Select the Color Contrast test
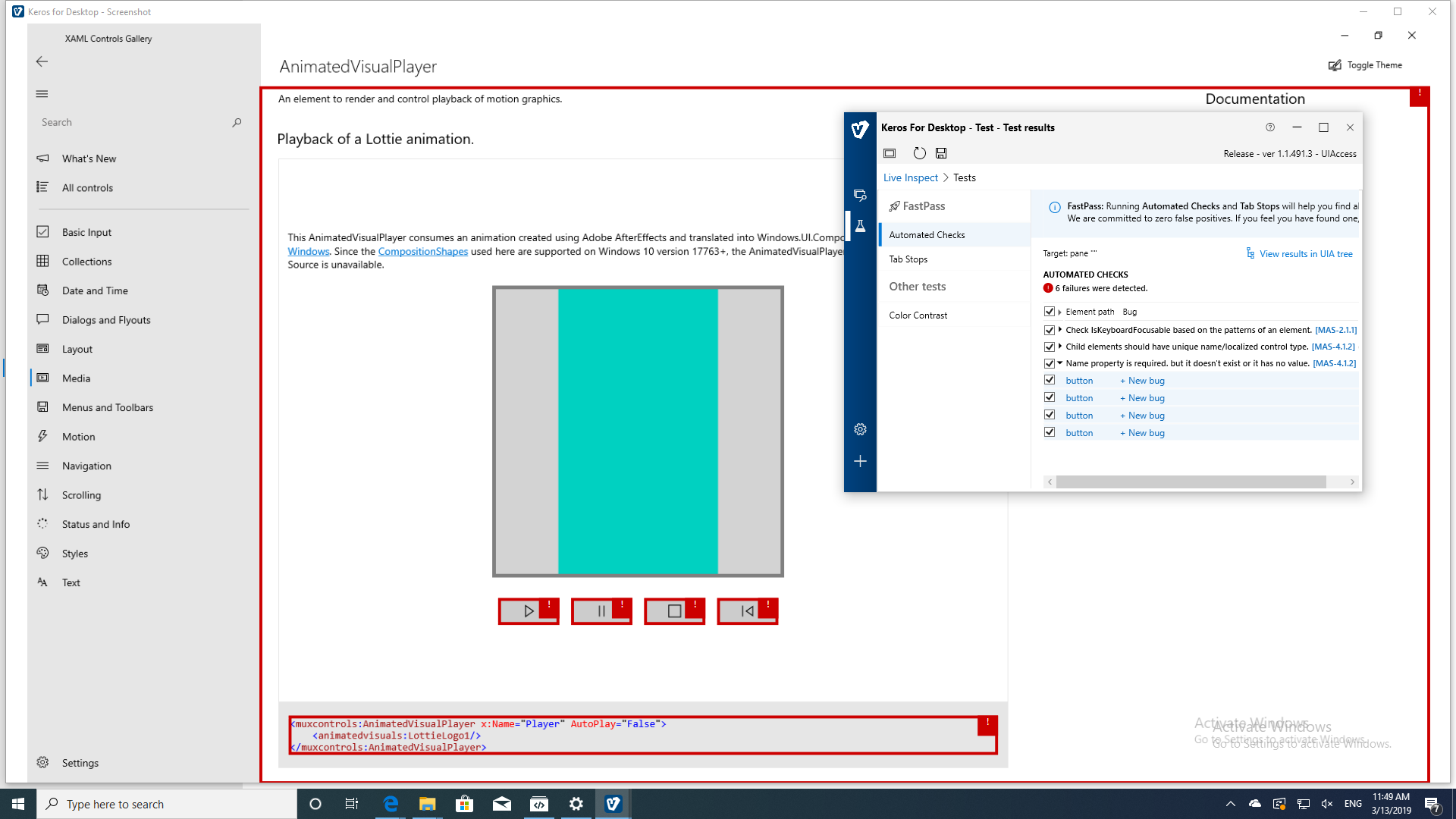 pos(918,315)
